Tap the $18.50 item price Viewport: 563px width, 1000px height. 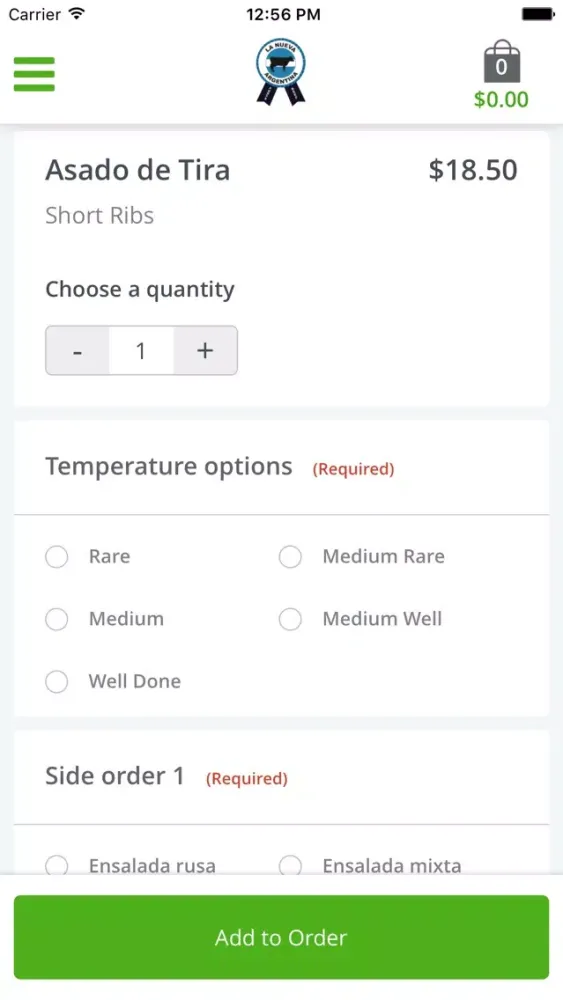[472, 170]
